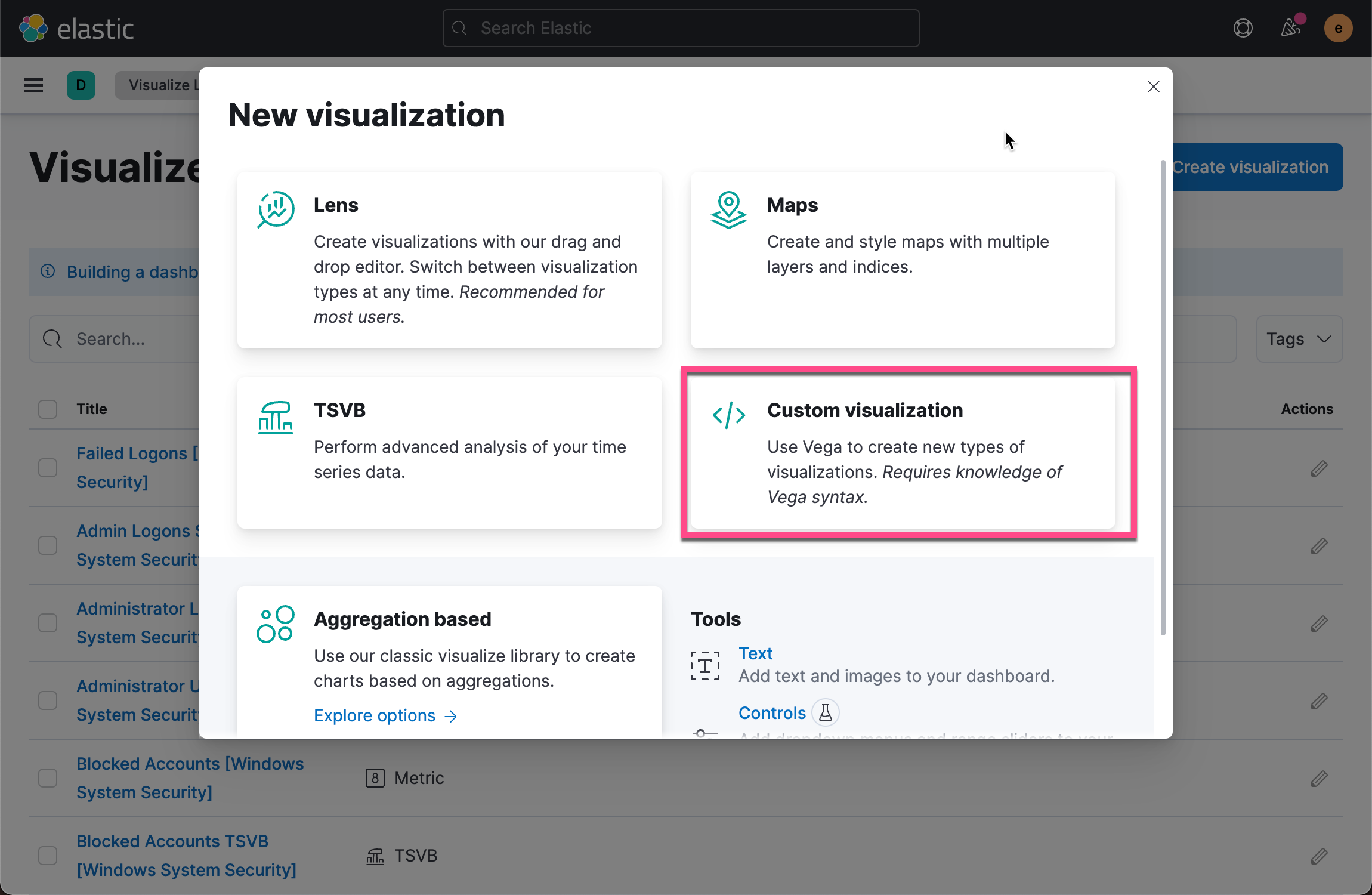Click the Lens drag-and-drop editor icon

point(275,209)
